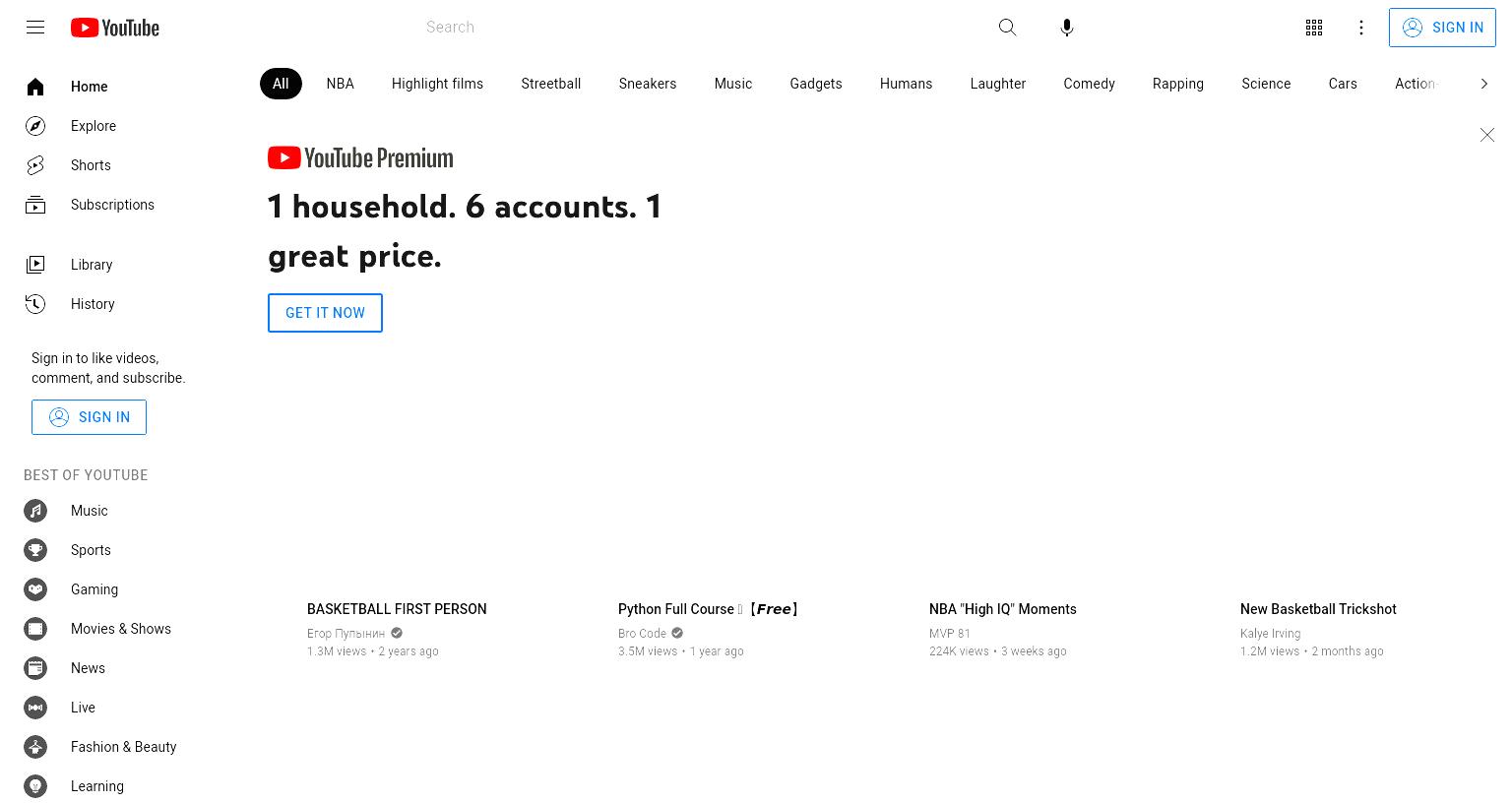Click the Explore compass icon
Viewport: 1512px width, 803px height.
[x=35, y=126]
